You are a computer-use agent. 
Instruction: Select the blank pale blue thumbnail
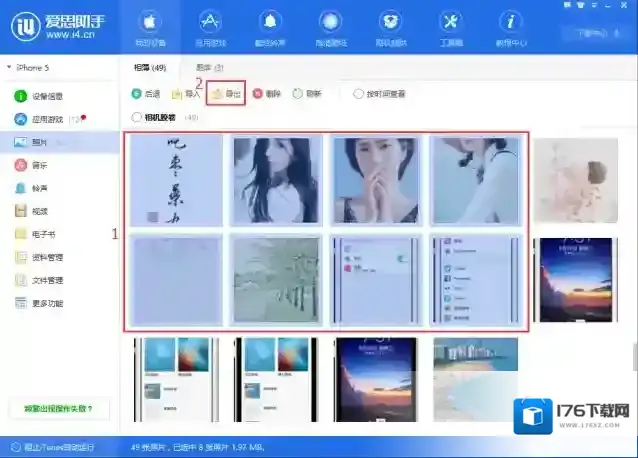[x=177, y=280]
